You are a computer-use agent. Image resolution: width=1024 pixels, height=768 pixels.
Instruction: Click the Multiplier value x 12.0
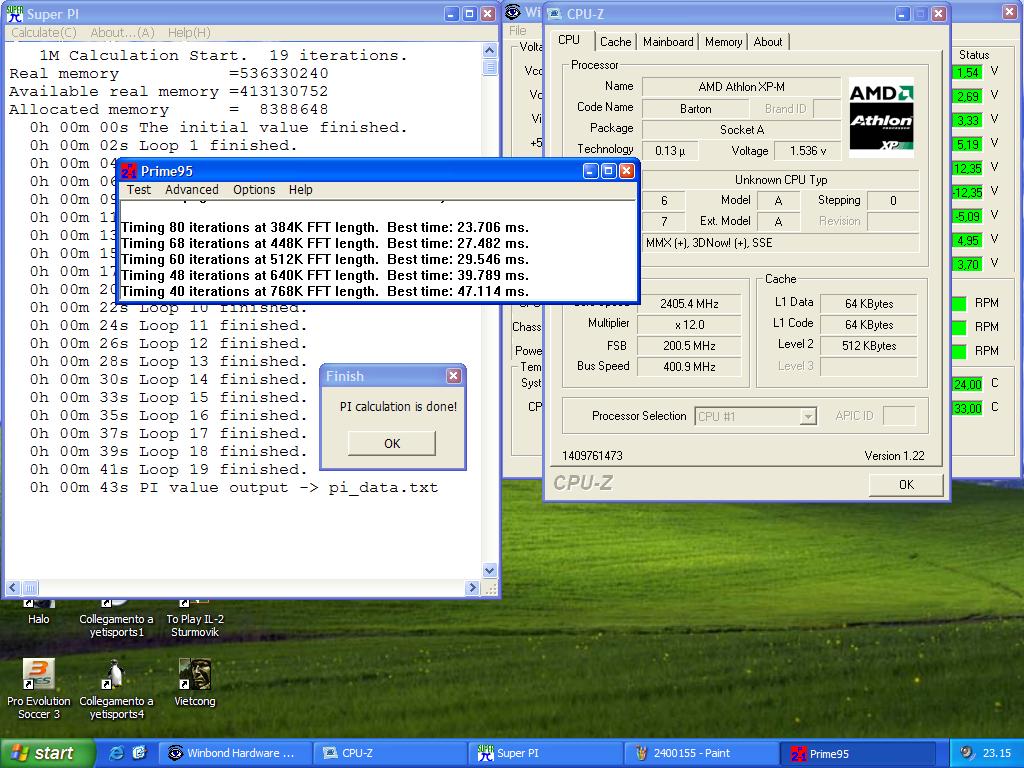tap(689, 325)
